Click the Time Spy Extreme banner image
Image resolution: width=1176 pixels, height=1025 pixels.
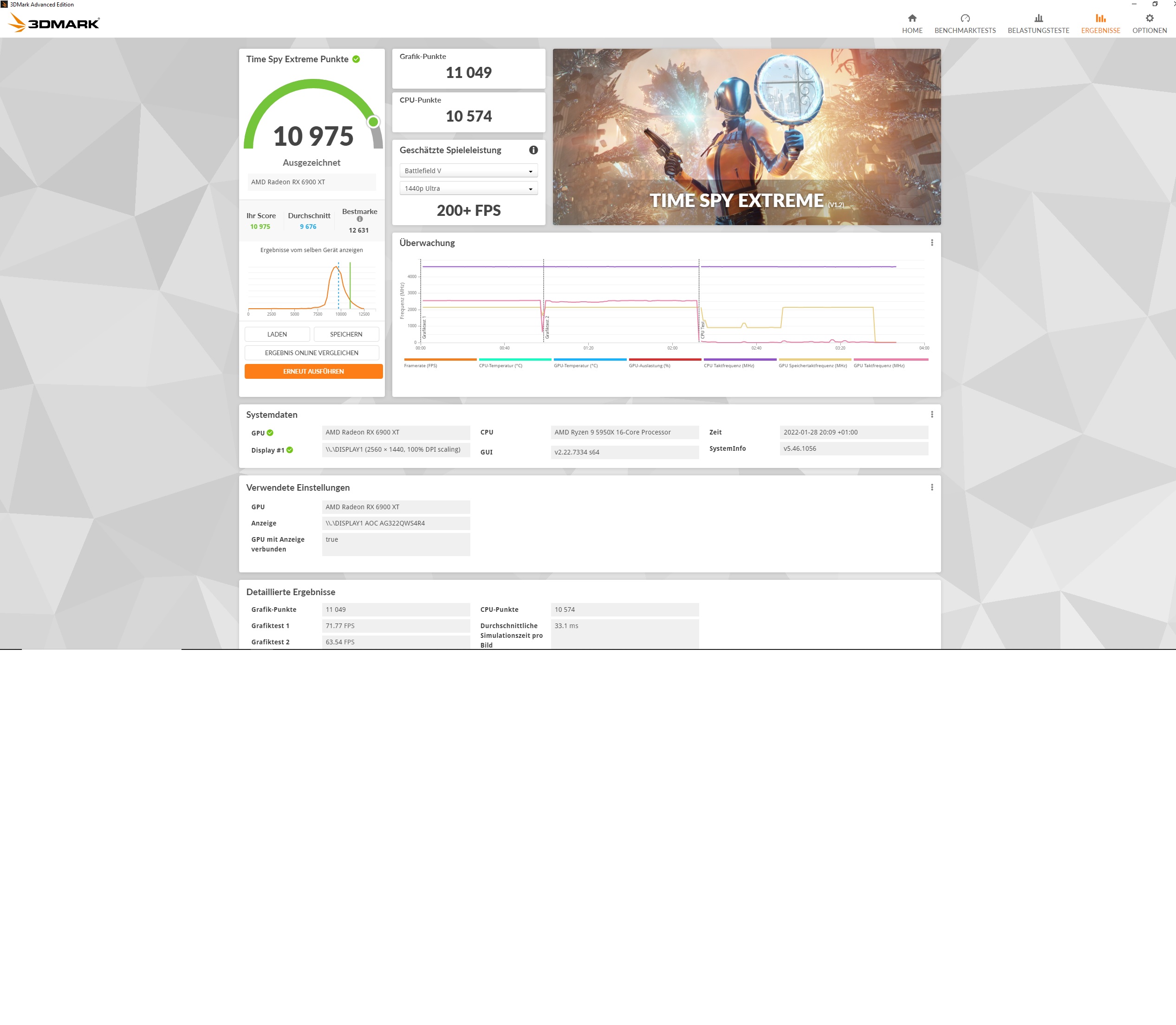click(x=747, y=136)
